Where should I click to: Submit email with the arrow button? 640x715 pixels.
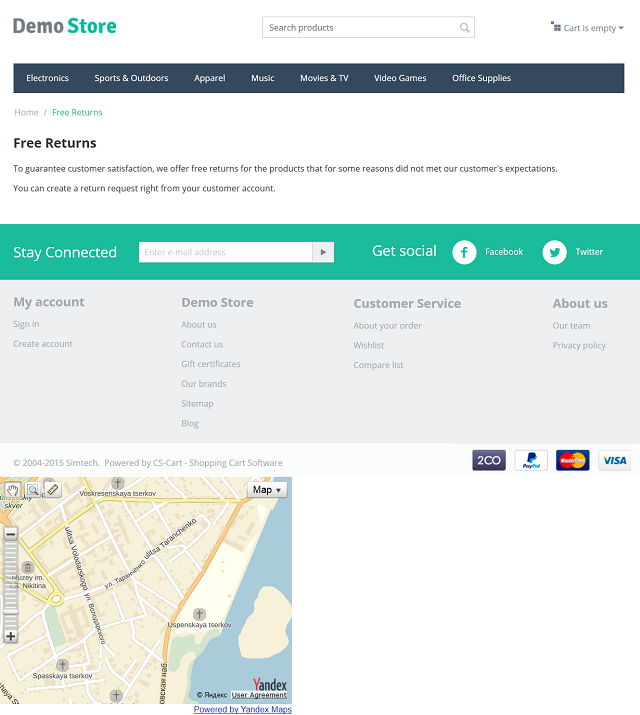[x=323, y=252]
